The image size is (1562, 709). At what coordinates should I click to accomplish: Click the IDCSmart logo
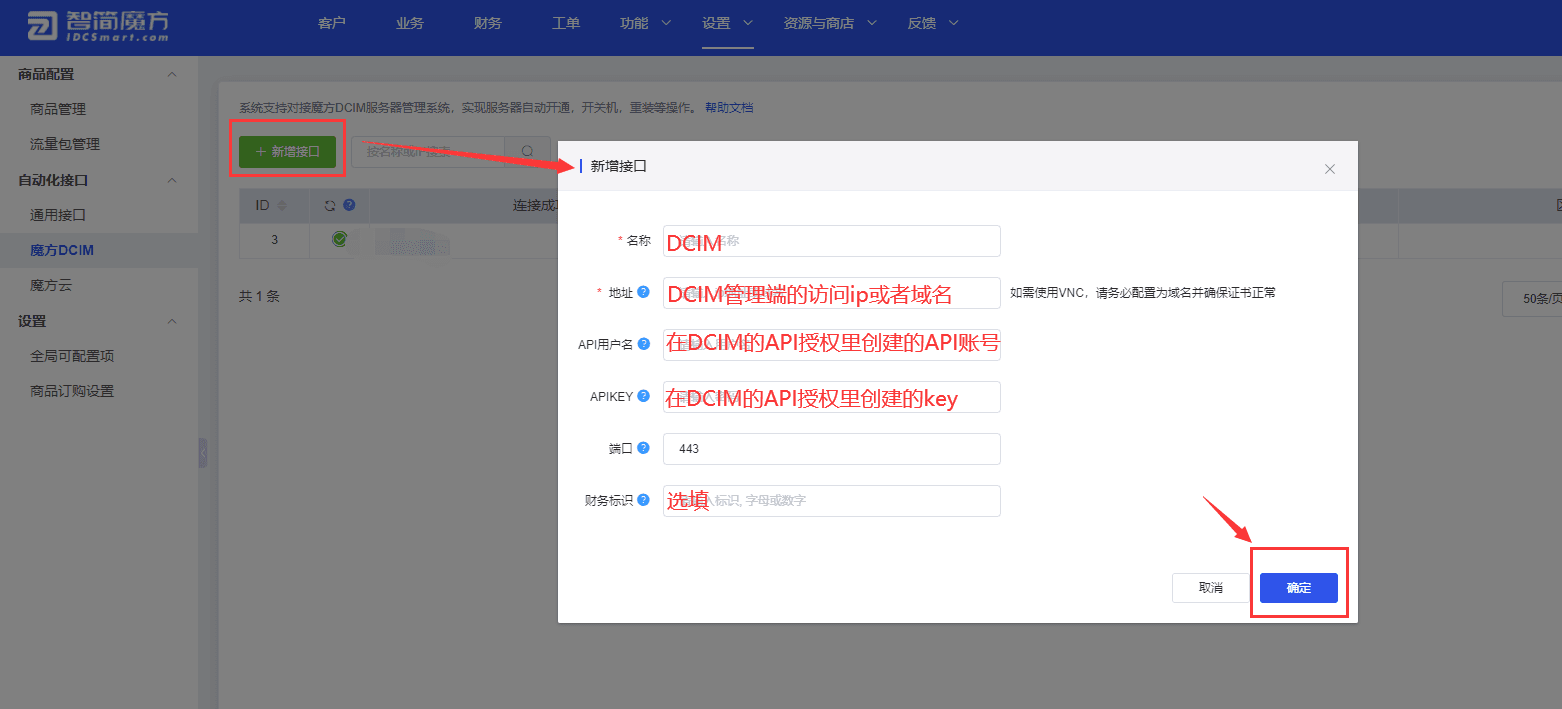pos(98,27)
